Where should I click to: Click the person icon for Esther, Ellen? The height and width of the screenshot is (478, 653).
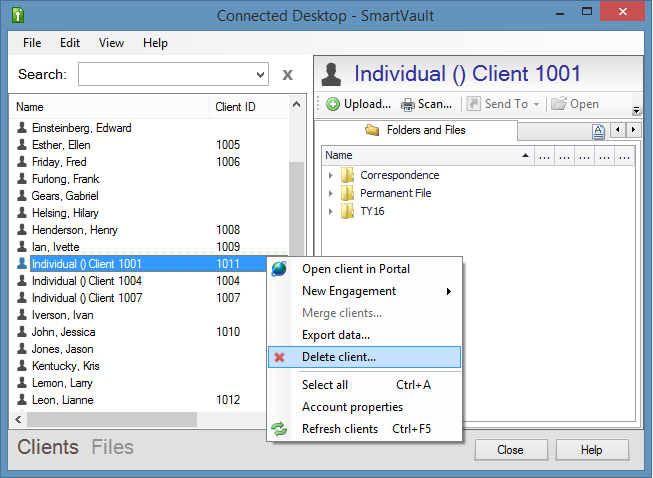pos(22,144)
